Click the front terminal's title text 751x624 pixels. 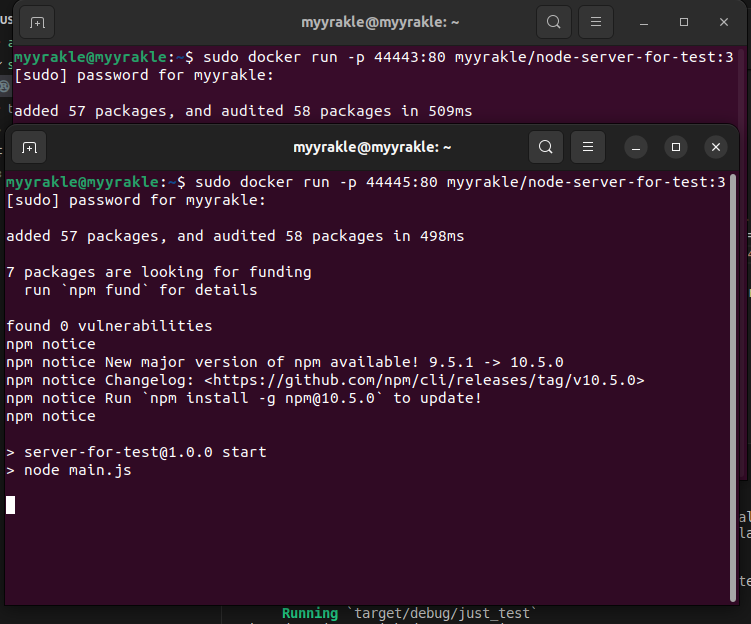(372, 147)
